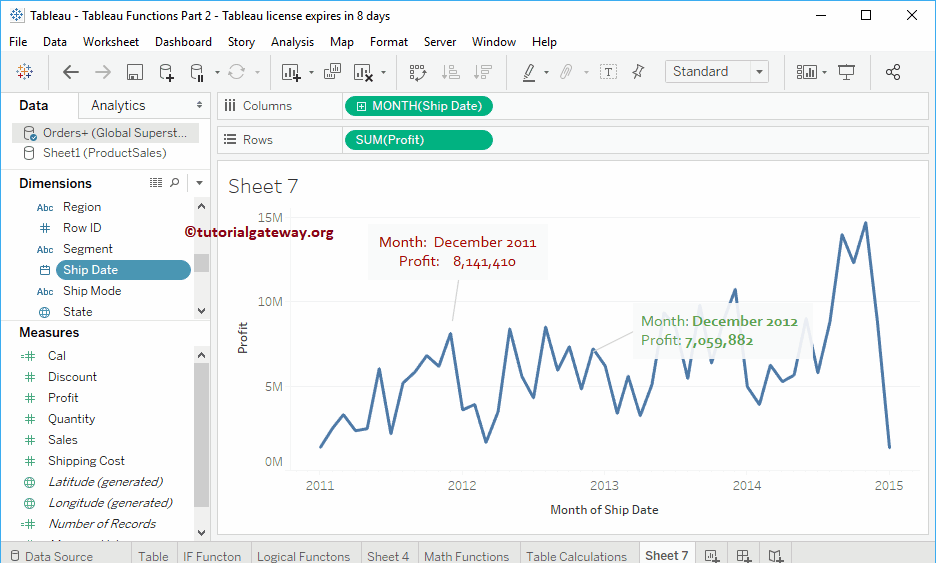Open the Analysis menu
The image size is (936, 563).
pos(292,42)
